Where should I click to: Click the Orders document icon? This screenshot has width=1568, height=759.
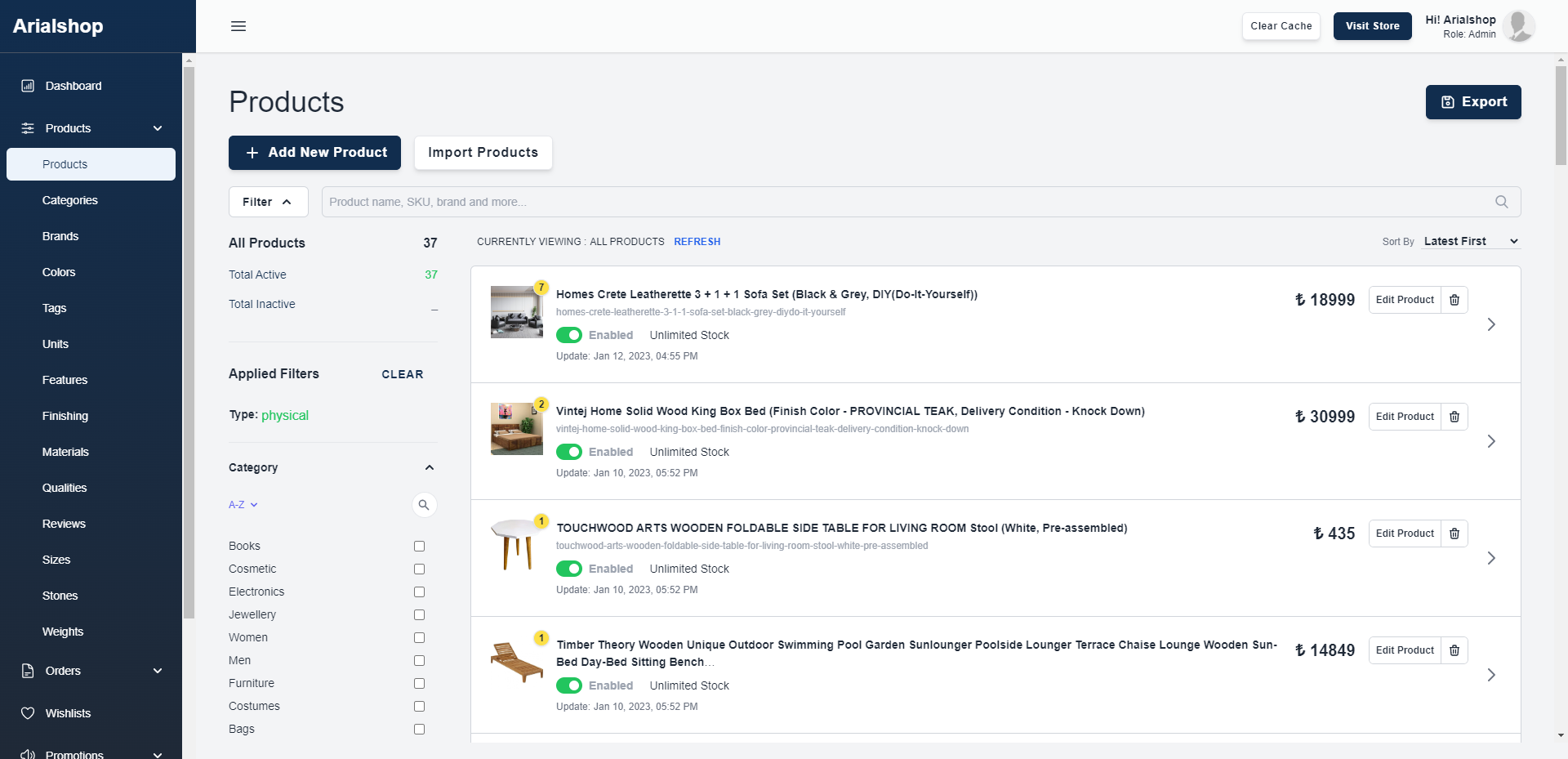click(28, 671)
